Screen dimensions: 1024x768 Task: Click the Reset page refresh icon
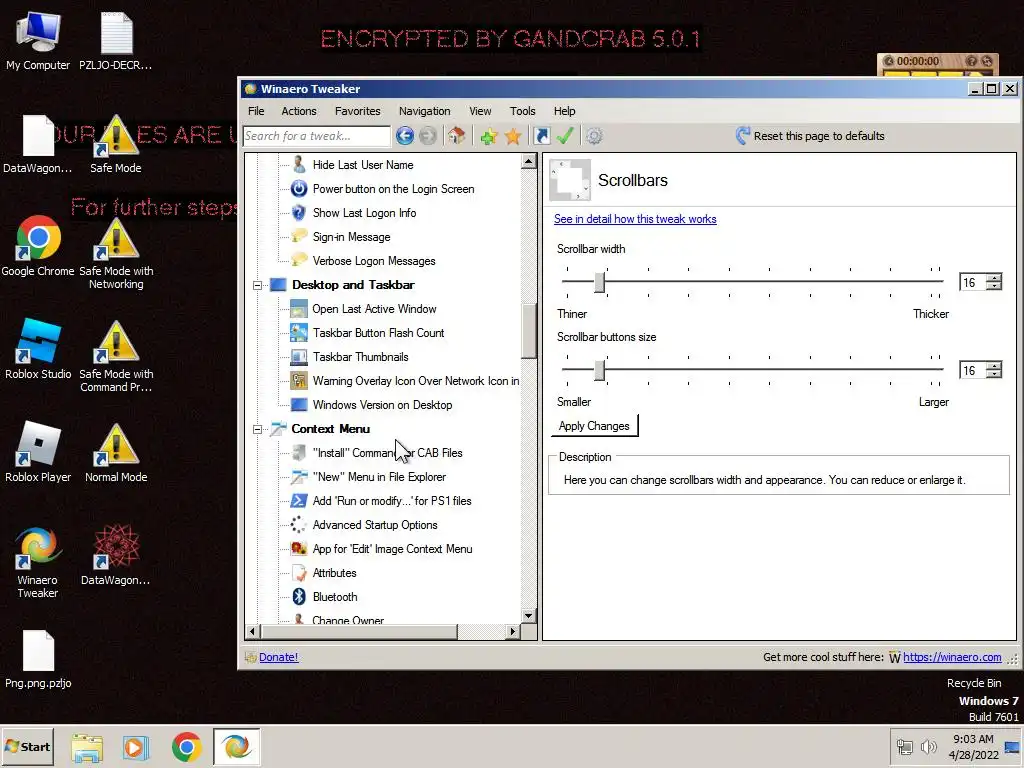coord(743,136)
